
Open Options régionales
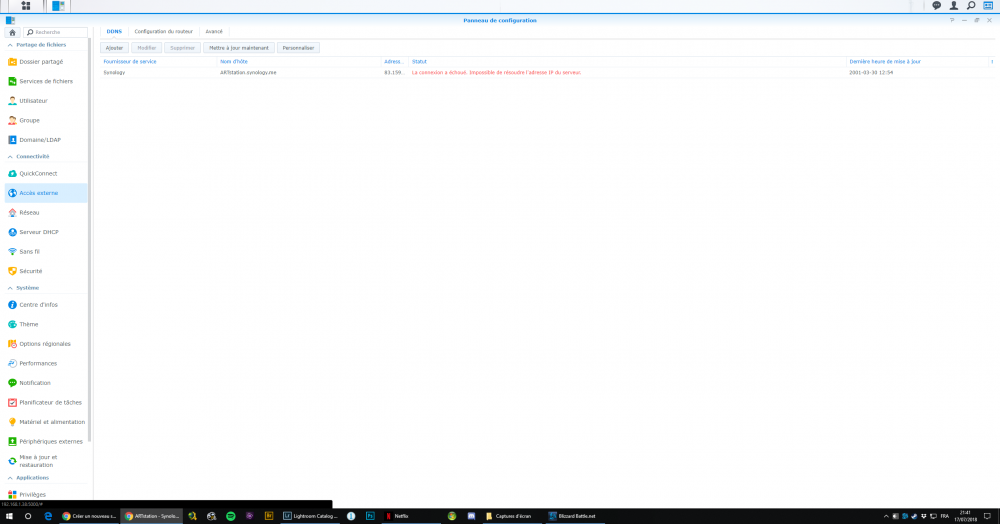[46, 344]
